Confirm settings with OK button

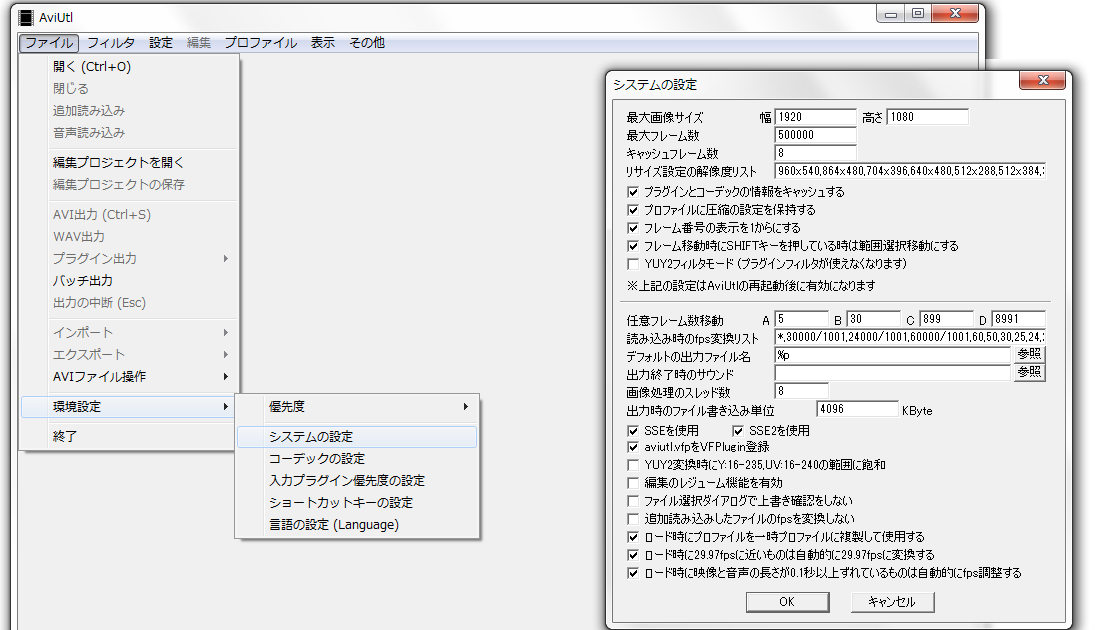(x=787, y=602)
